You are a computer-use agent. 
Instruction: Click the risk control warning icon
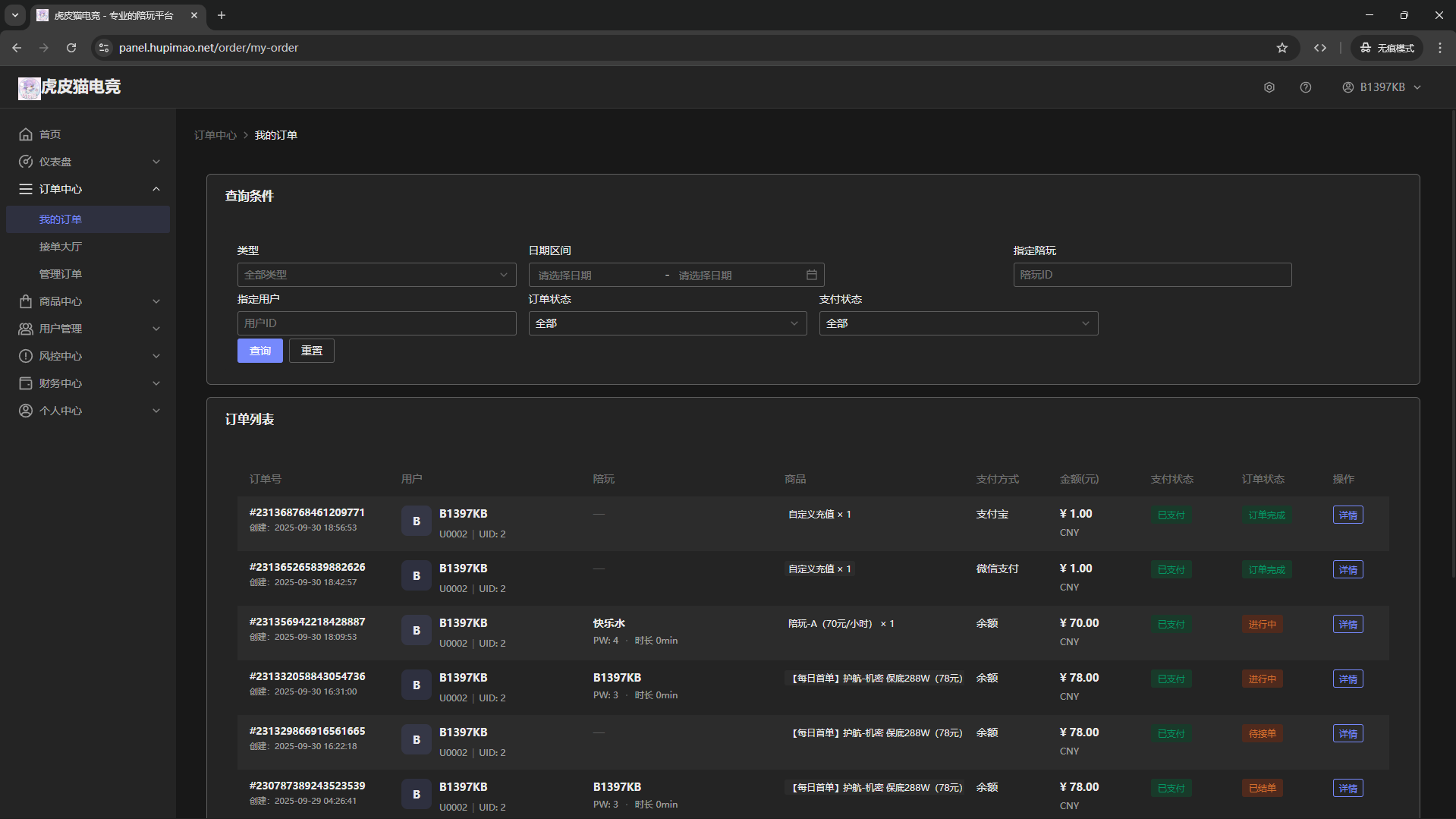point(26,356)
